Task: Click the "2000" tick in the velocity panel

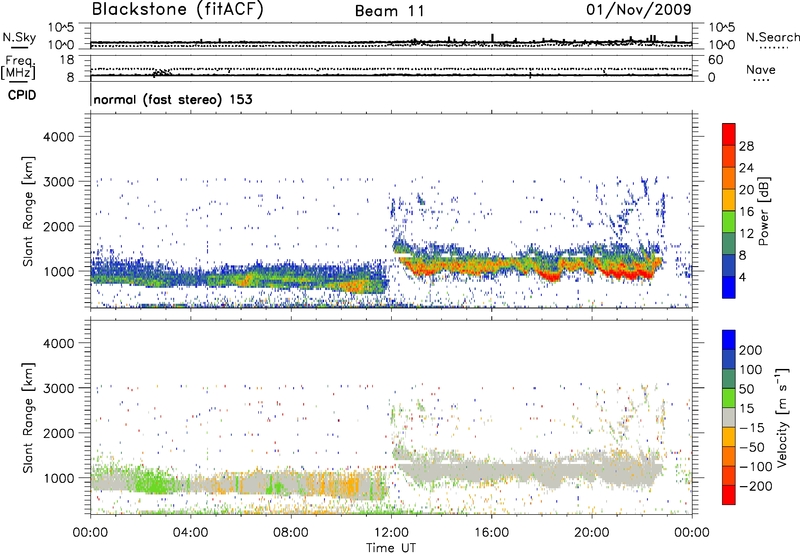Action: click(x=58, y=433)
